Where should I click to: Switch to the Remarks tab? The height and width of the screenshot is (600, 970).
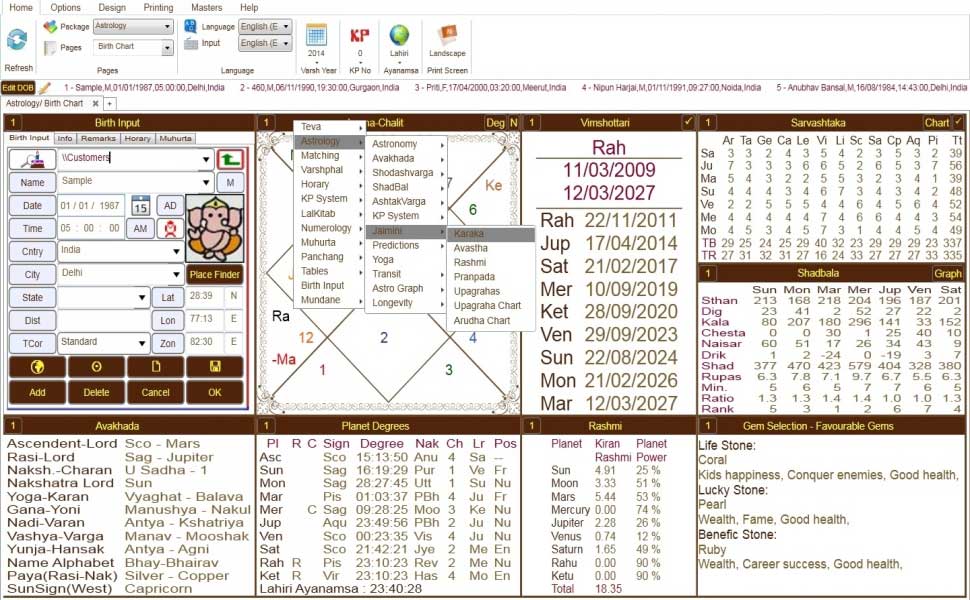point(98,139)
